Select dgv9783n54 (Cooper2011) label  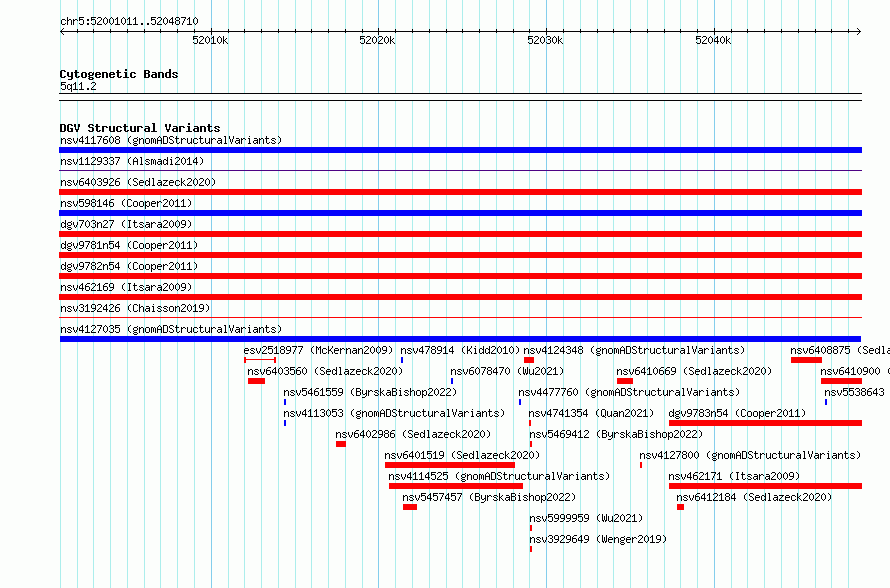tap(737, 413)
